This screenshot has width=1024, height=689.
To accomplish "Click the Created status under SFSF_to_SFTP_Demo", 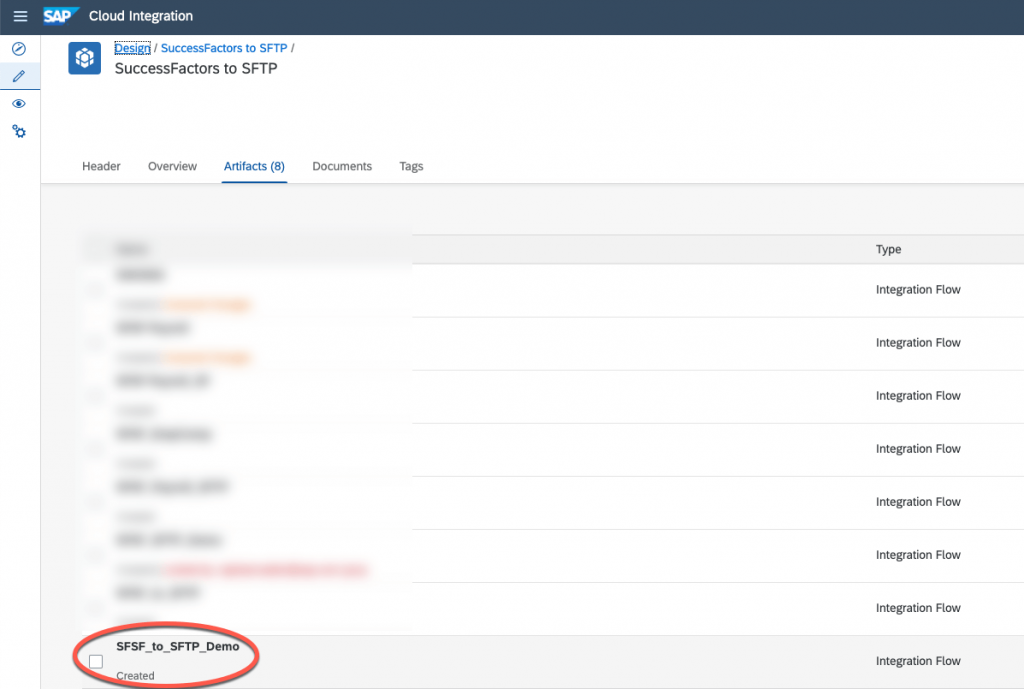I will click(135, 676).
